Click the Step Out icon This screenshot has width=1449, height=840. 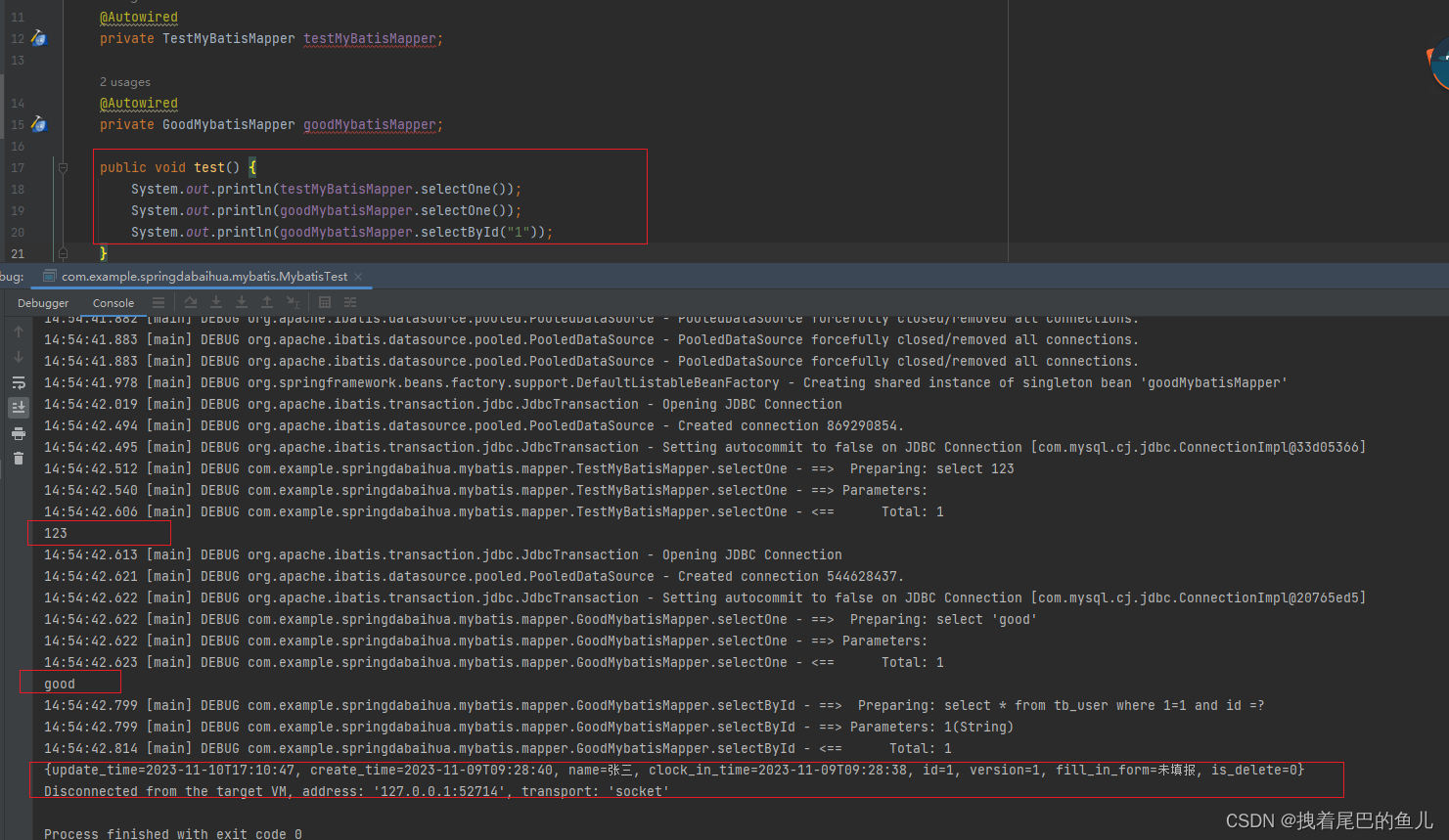[267, 303]
